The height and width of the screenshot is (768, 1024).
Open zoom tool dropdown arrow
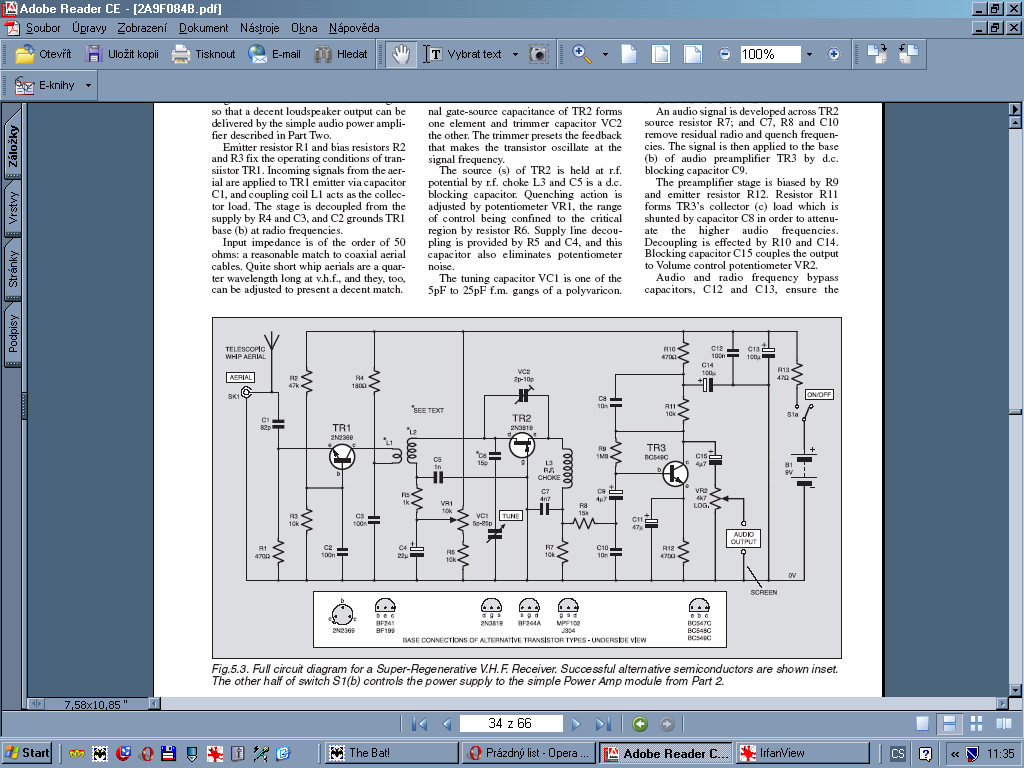pyautogui.click(x=605, y=54)
